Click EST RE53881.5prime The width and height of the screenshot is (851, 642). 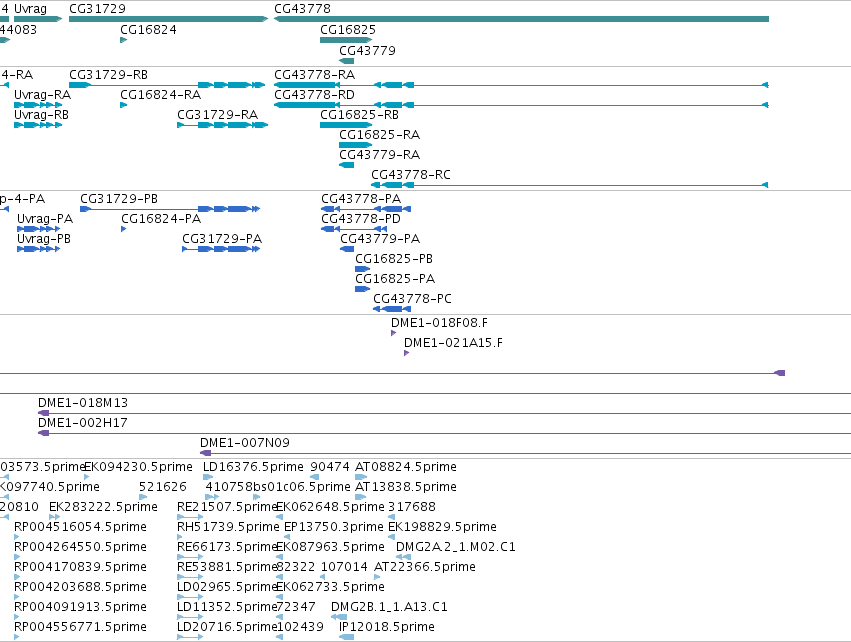pyautogui.click(x=190, y=577)
